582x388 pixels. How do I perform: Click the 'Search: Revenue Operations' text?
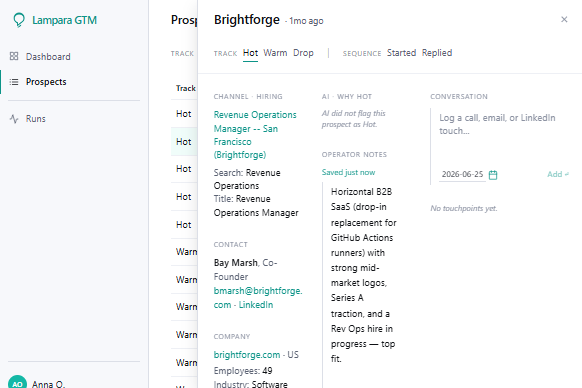click(x=247, y=179)
